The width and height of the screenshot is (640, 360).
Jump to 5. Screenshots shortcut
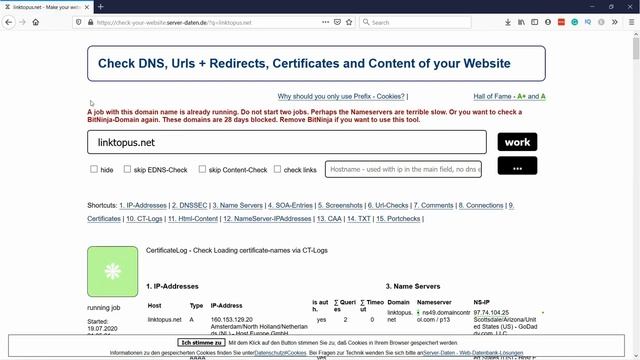pos(340,205)
